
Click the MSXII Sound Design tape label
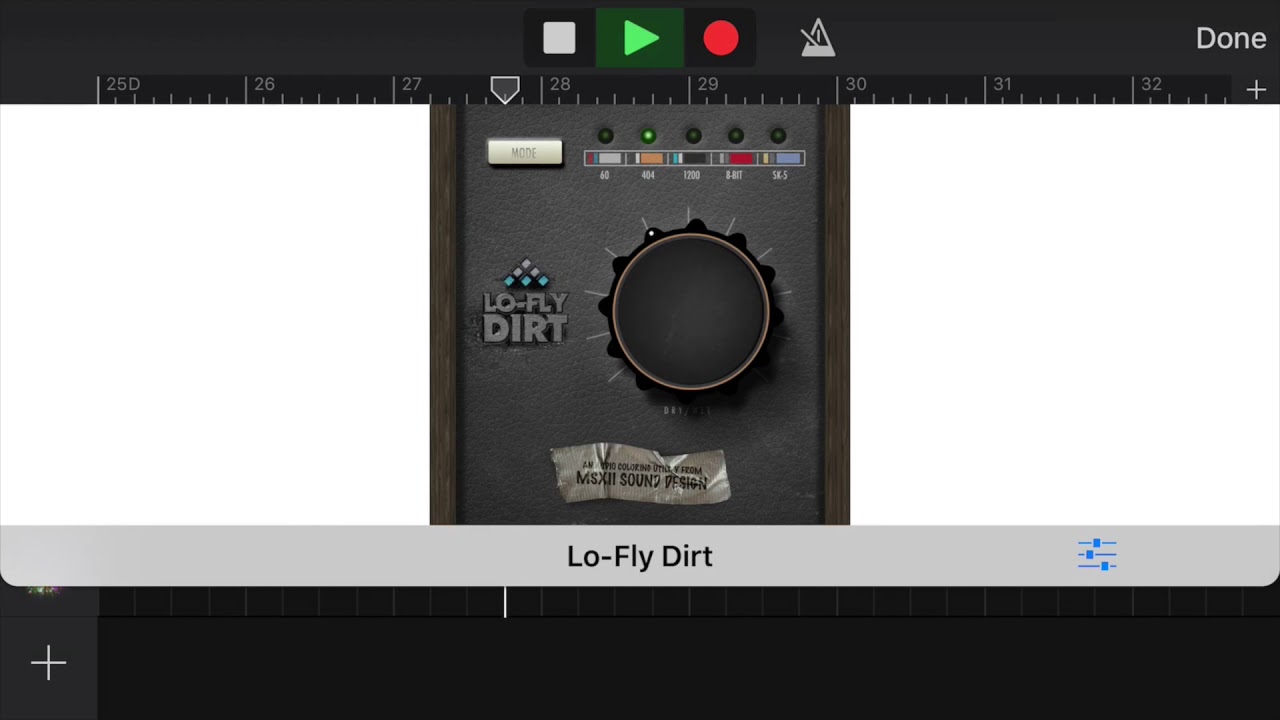640,473
